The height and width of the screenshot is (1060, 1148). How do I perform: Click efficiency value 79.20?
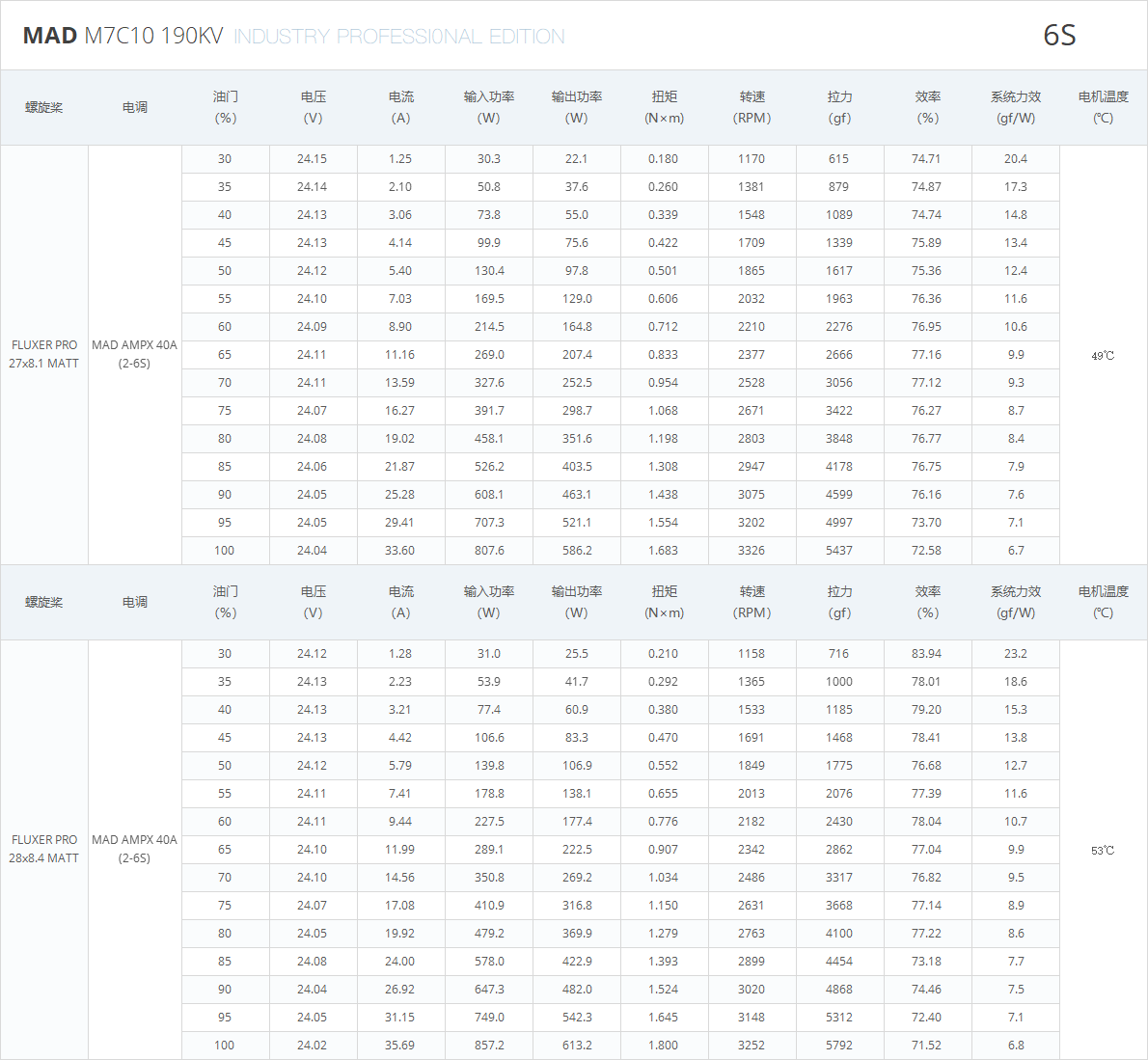926,710
